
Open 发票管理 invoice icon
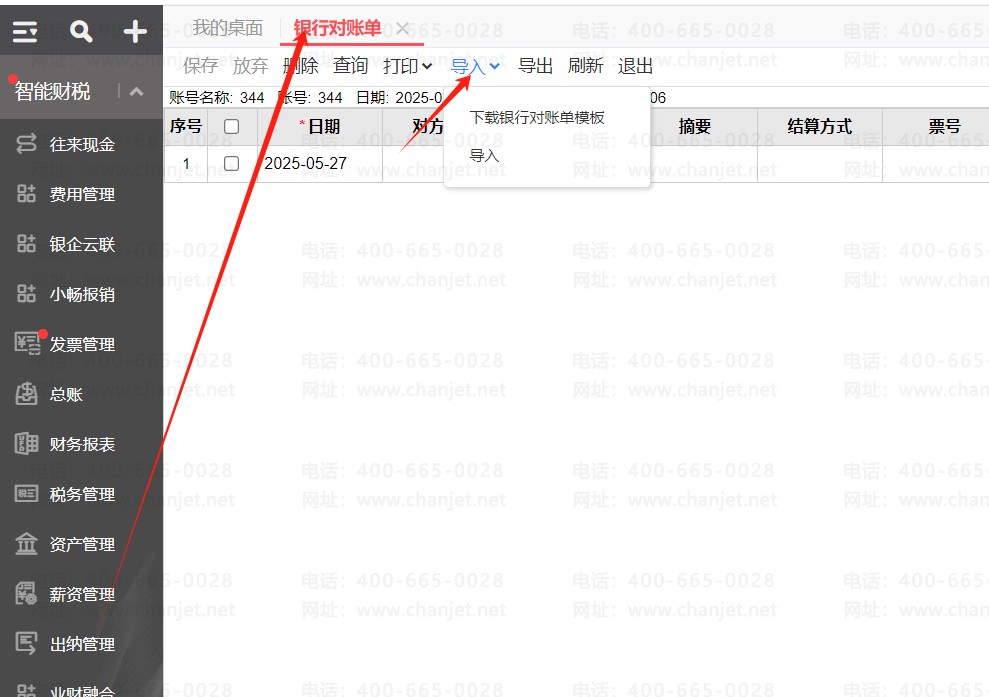pos(27,344)
